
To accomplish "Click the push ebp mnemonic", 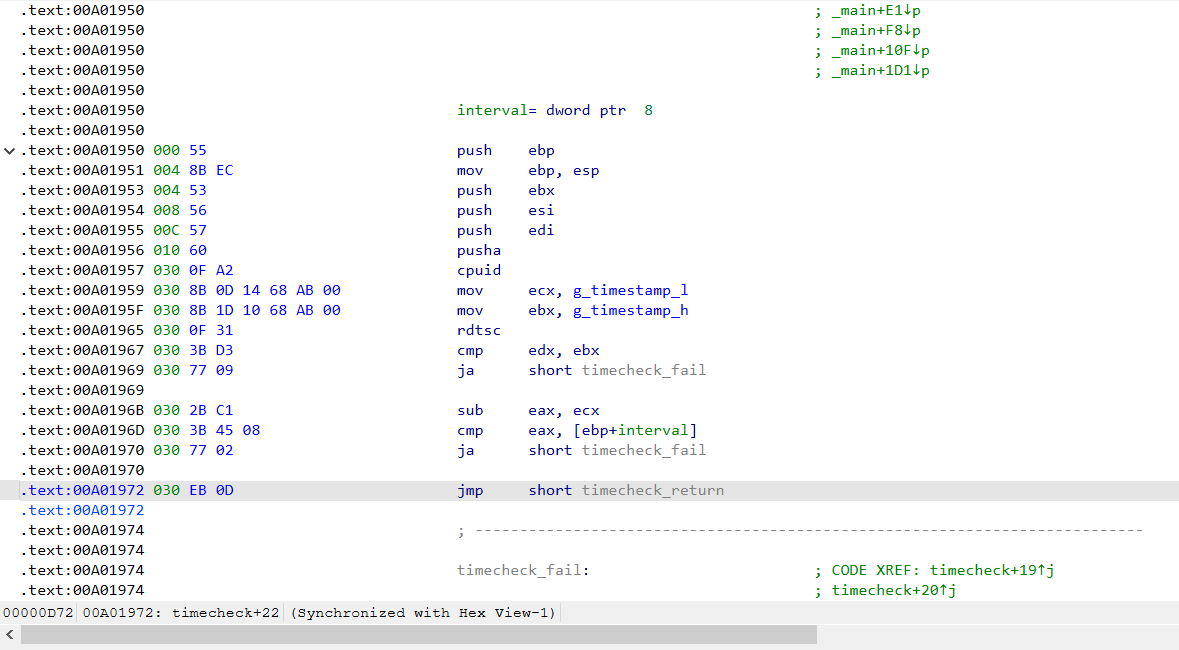I will coord(474,150).
